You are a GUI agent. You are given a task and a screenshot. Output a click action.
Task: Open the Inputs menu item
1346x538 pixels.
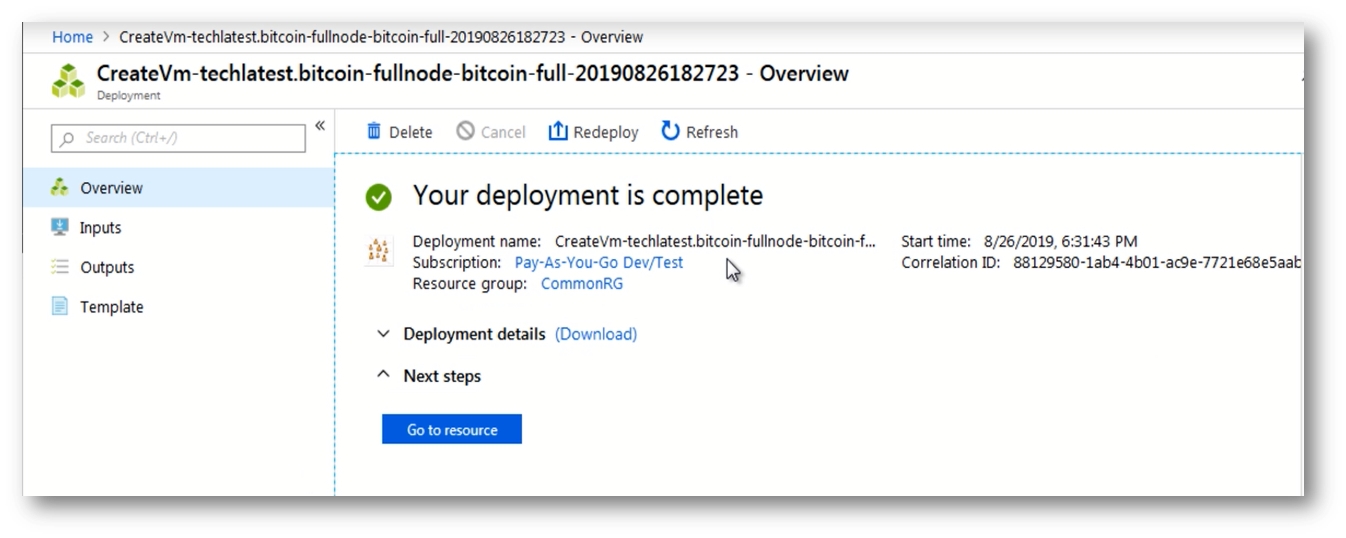(x=100, y=228)
